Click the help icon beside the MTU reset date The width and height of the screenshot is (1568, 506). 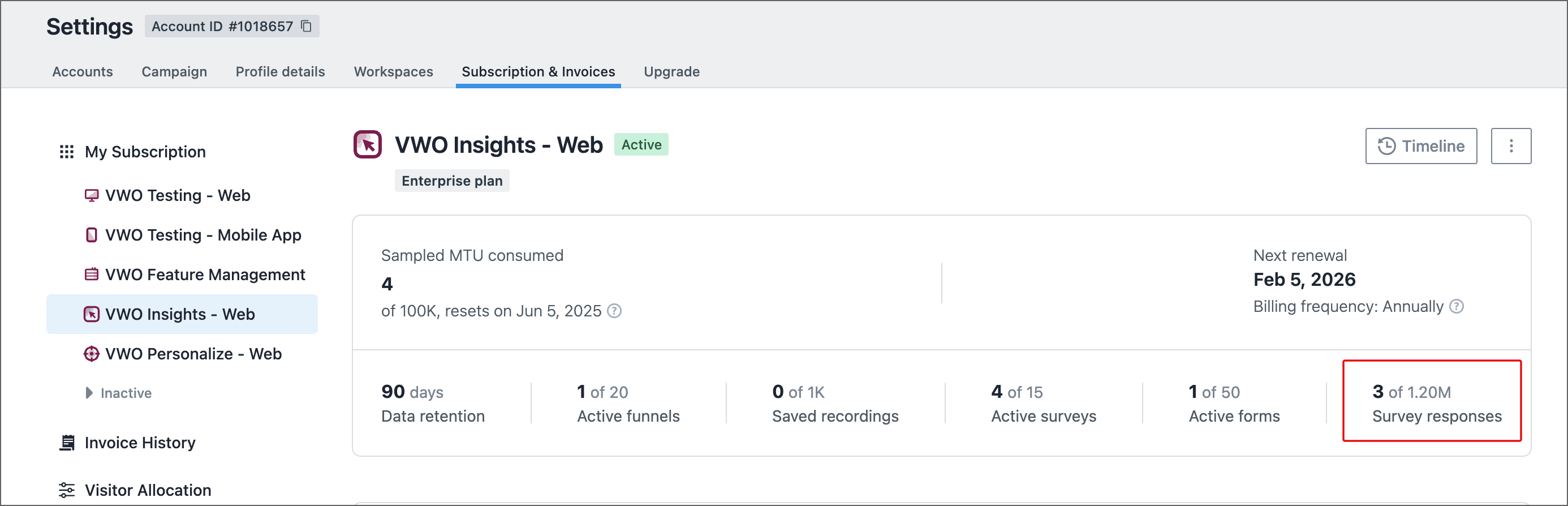[615, 311]
